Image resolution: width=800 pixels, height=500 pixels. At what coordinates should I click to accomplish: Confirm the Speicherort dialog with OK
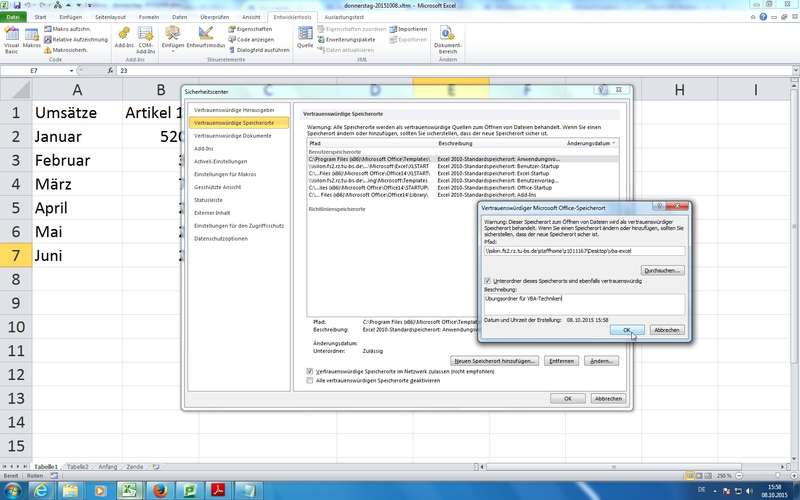pos(627,330)
